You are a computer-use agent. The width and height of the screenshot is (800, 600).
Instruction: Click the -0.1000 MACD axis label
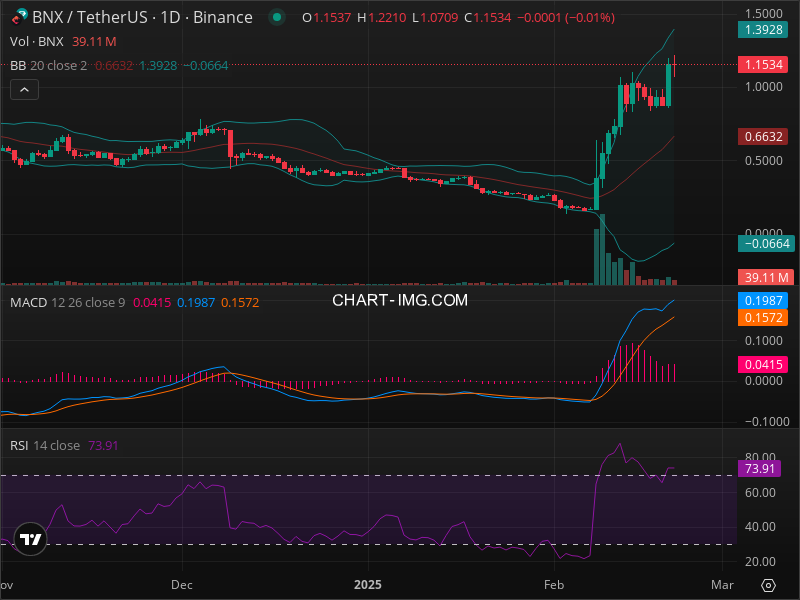tap(766, 422)
